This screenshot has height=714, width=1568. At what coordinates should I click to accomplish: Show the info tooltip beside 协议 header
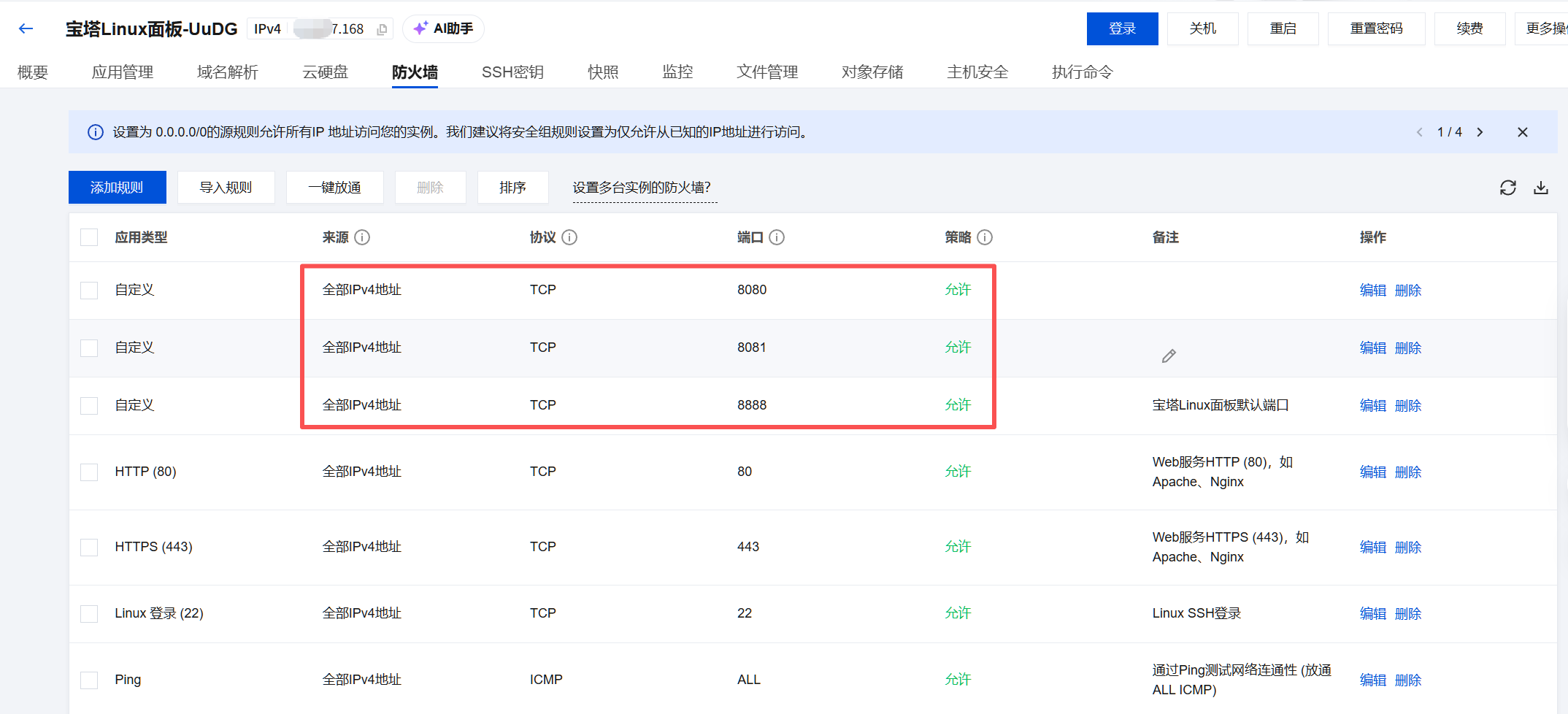coord(569,237)
